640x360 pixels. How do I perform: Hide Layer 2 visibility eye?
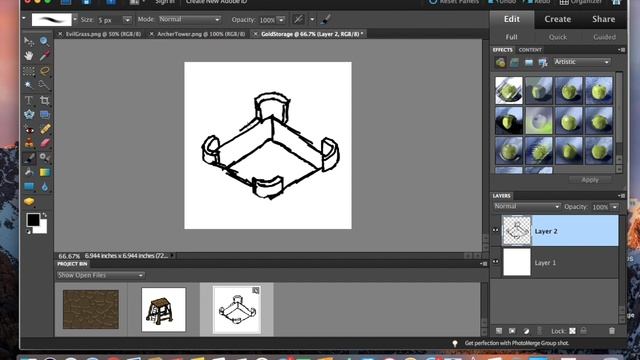pos(496,230)
